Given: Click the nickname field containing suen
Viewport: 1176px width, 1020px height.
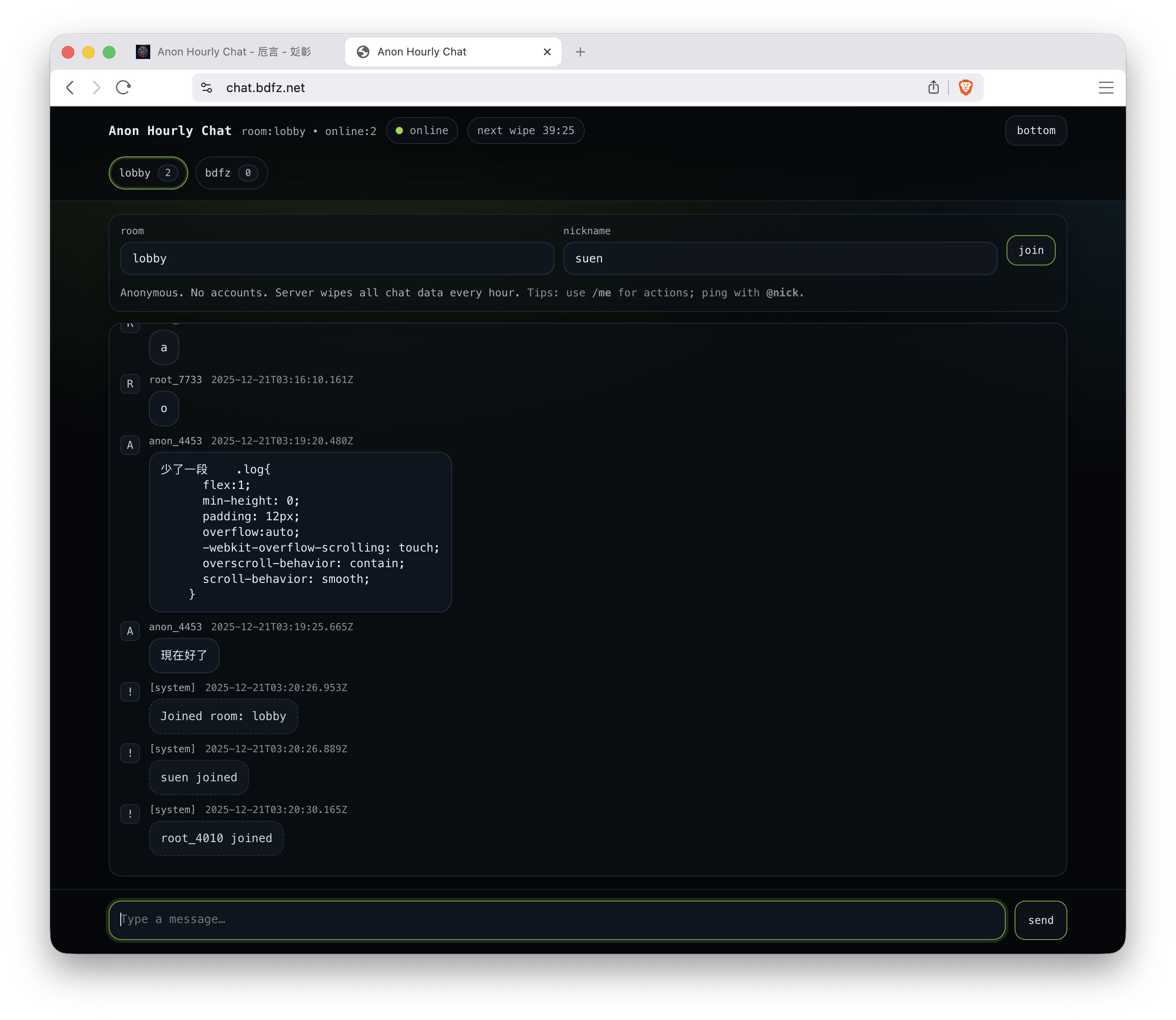Looking at the screenshot, I should pyautogui.click(x=779, y=258).
